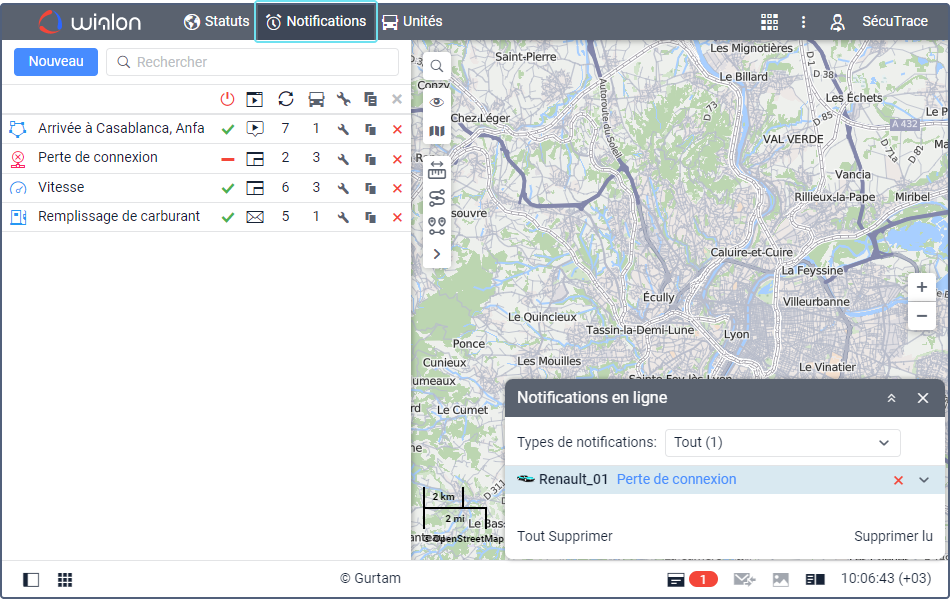
Task: Copy the Perte de connexion notification
Action: coord(370,159)
